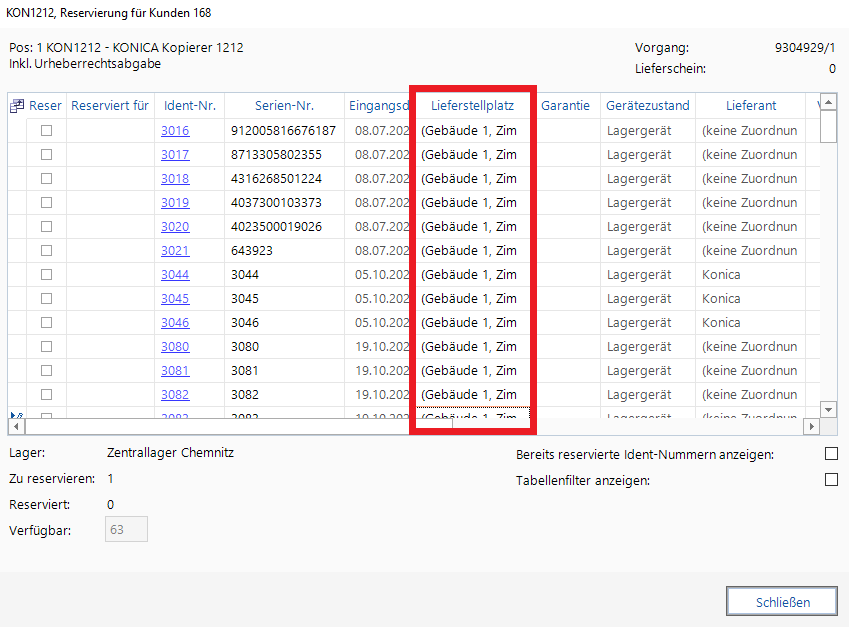Sort table by Gerätezustand column header
Viewport: 849px width, 627px height.
647,106
